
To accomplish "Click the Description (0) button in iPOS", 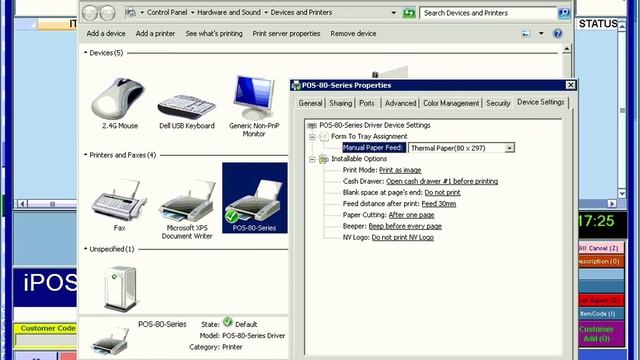I will click(x=601, y=261).
